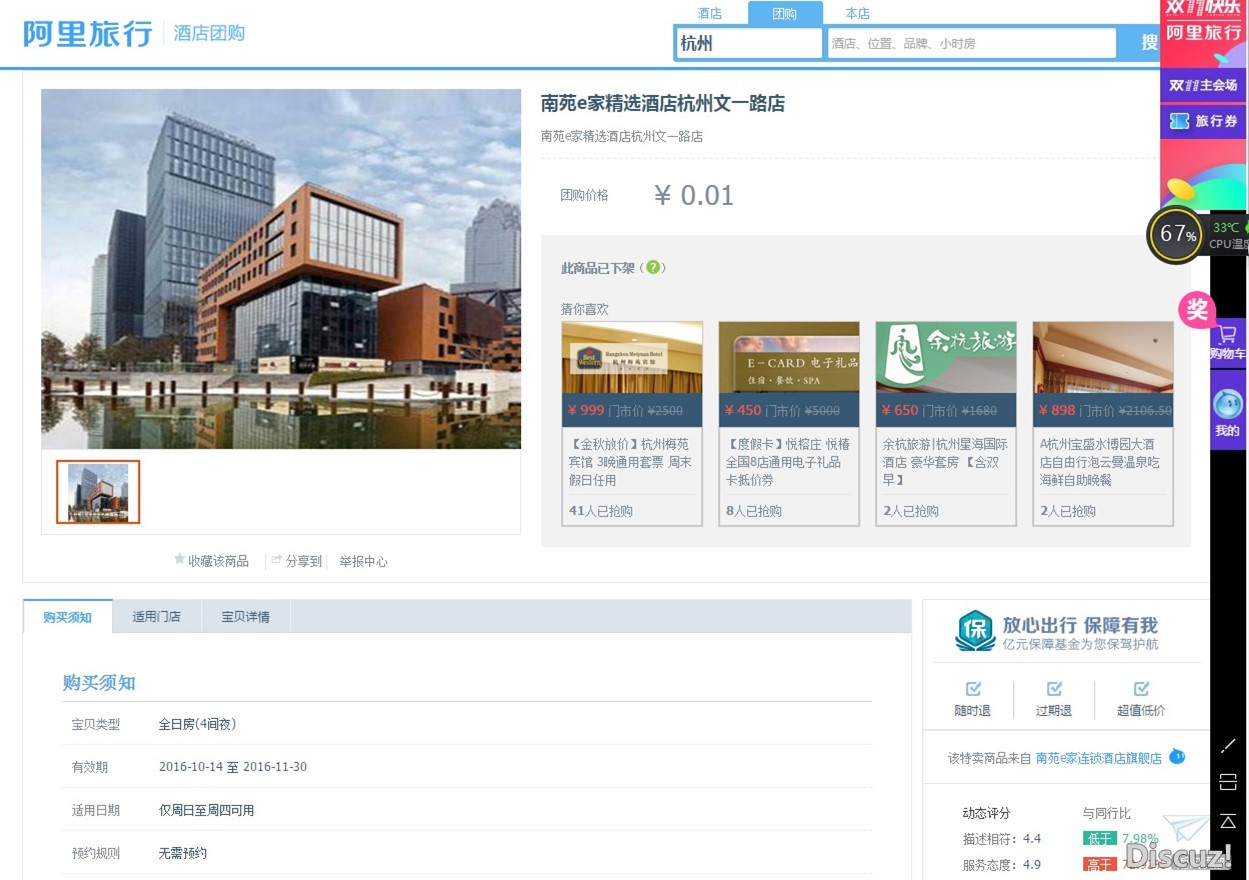1249x880 pixels.
Task: Open the ¥999 杭州梅苑宾馆 recommendation card
Action: (x=632, y=424)
